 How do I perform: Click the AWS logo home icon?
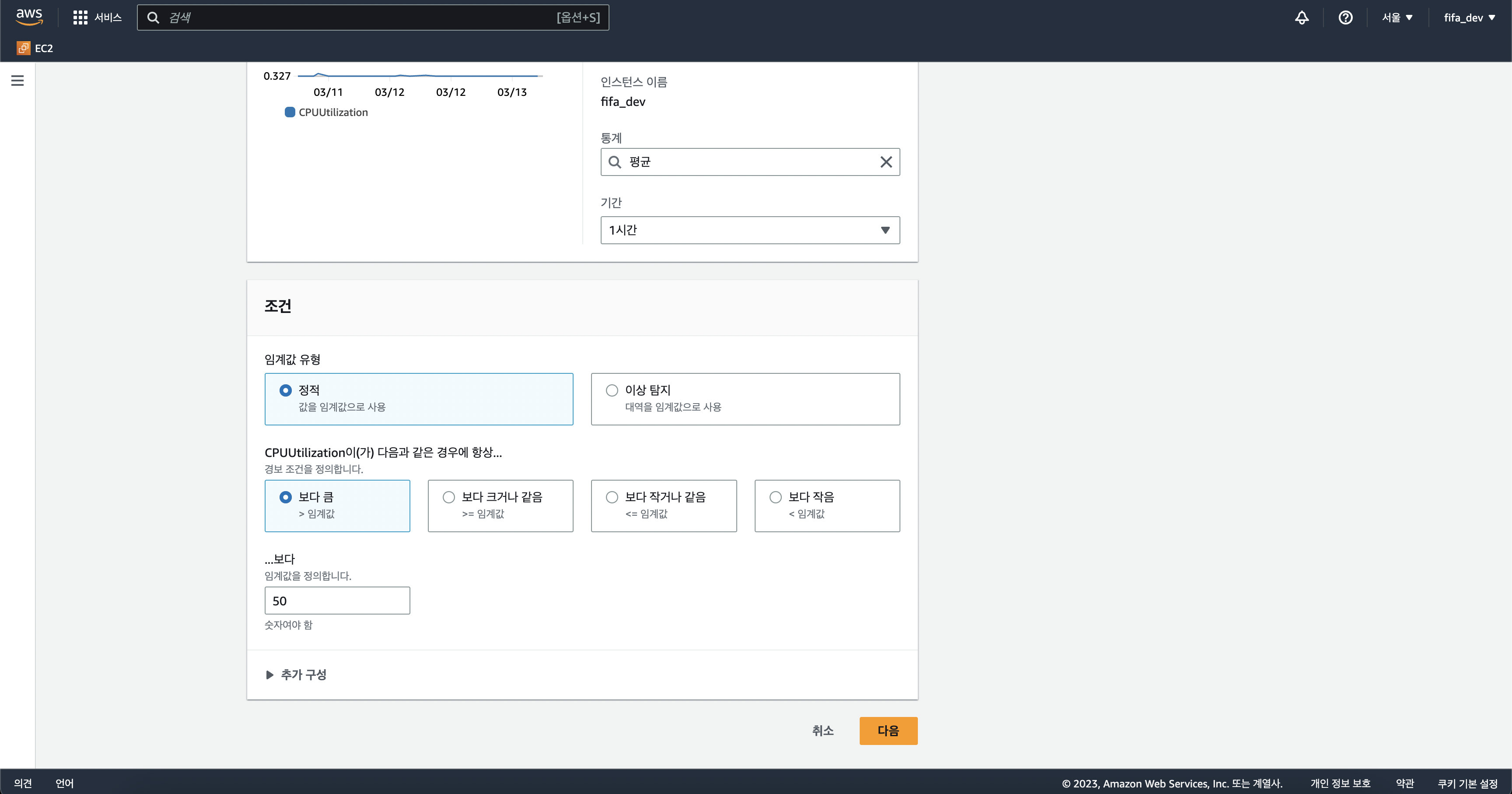29,17
